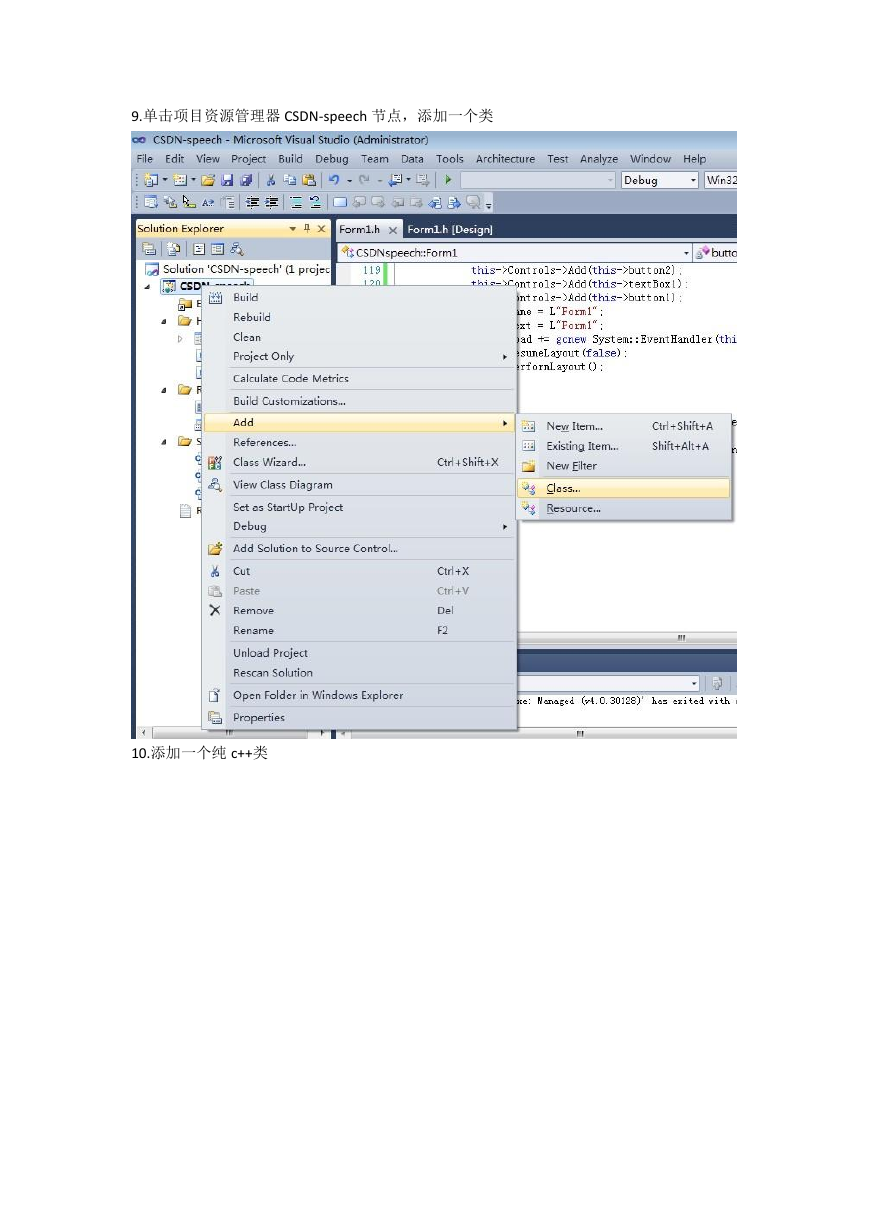Click the Build menu entry icon

[214, 297]
